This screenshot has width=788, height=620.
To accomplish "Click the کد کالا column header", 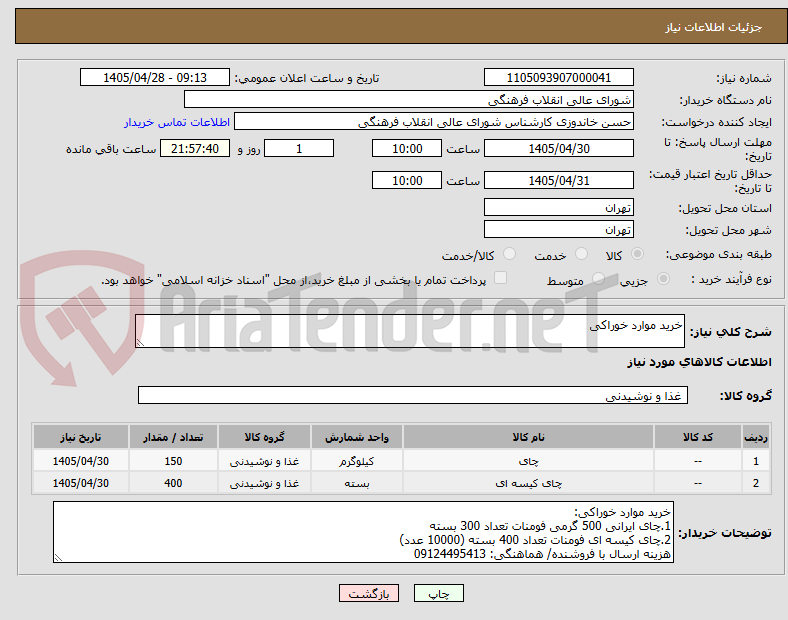I will tap(698, 437).
